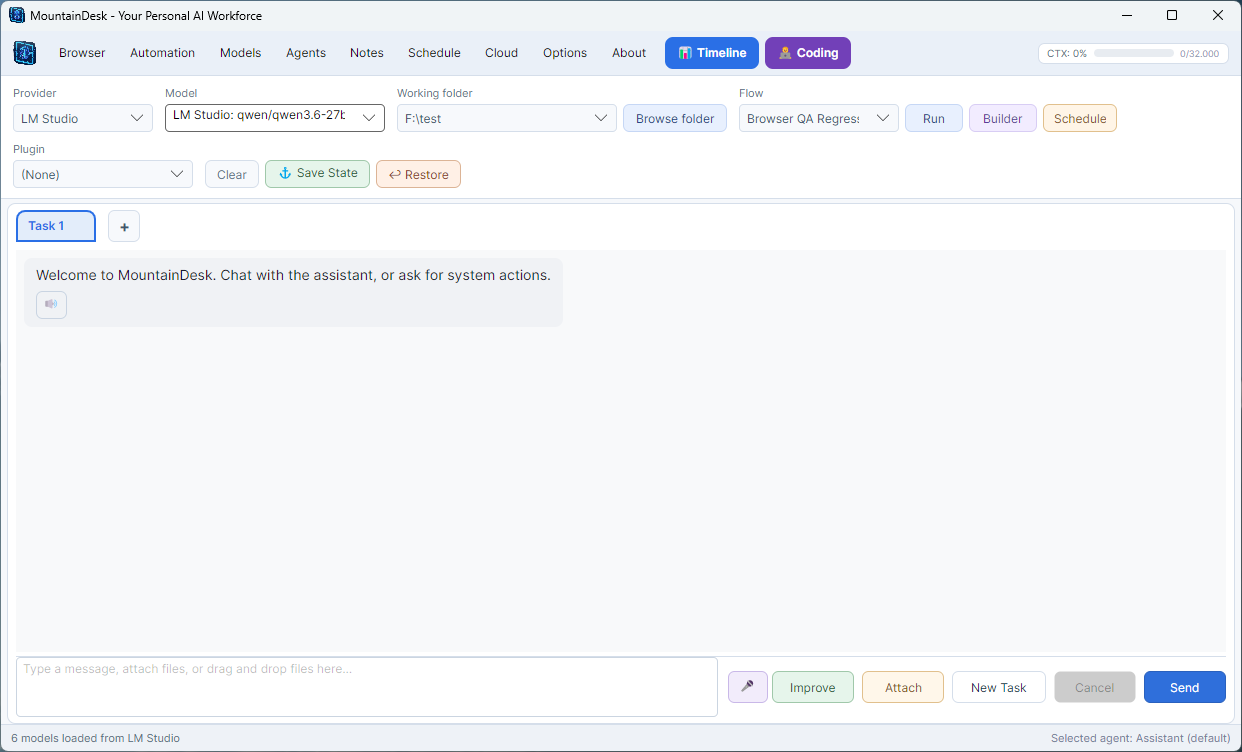Switch to the Coding view
Image resolution: width=1242 pixels, height=752 pixels.
point(808,53)
